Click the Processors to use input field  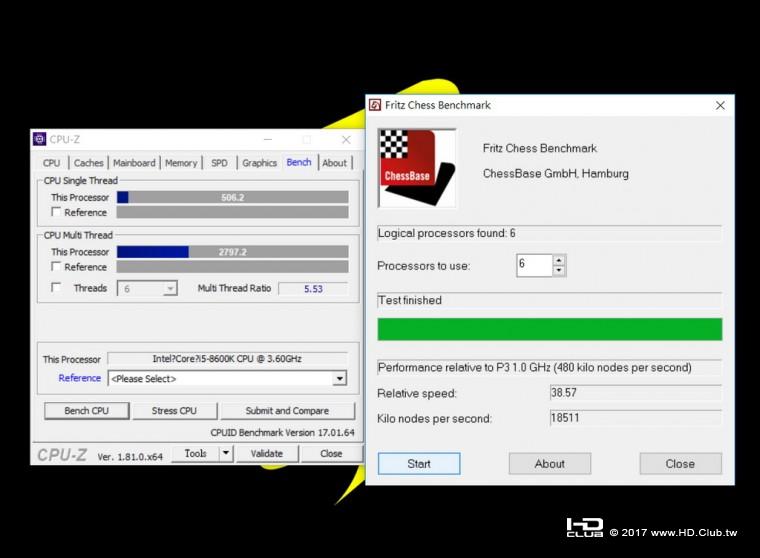tap(535, 265)
